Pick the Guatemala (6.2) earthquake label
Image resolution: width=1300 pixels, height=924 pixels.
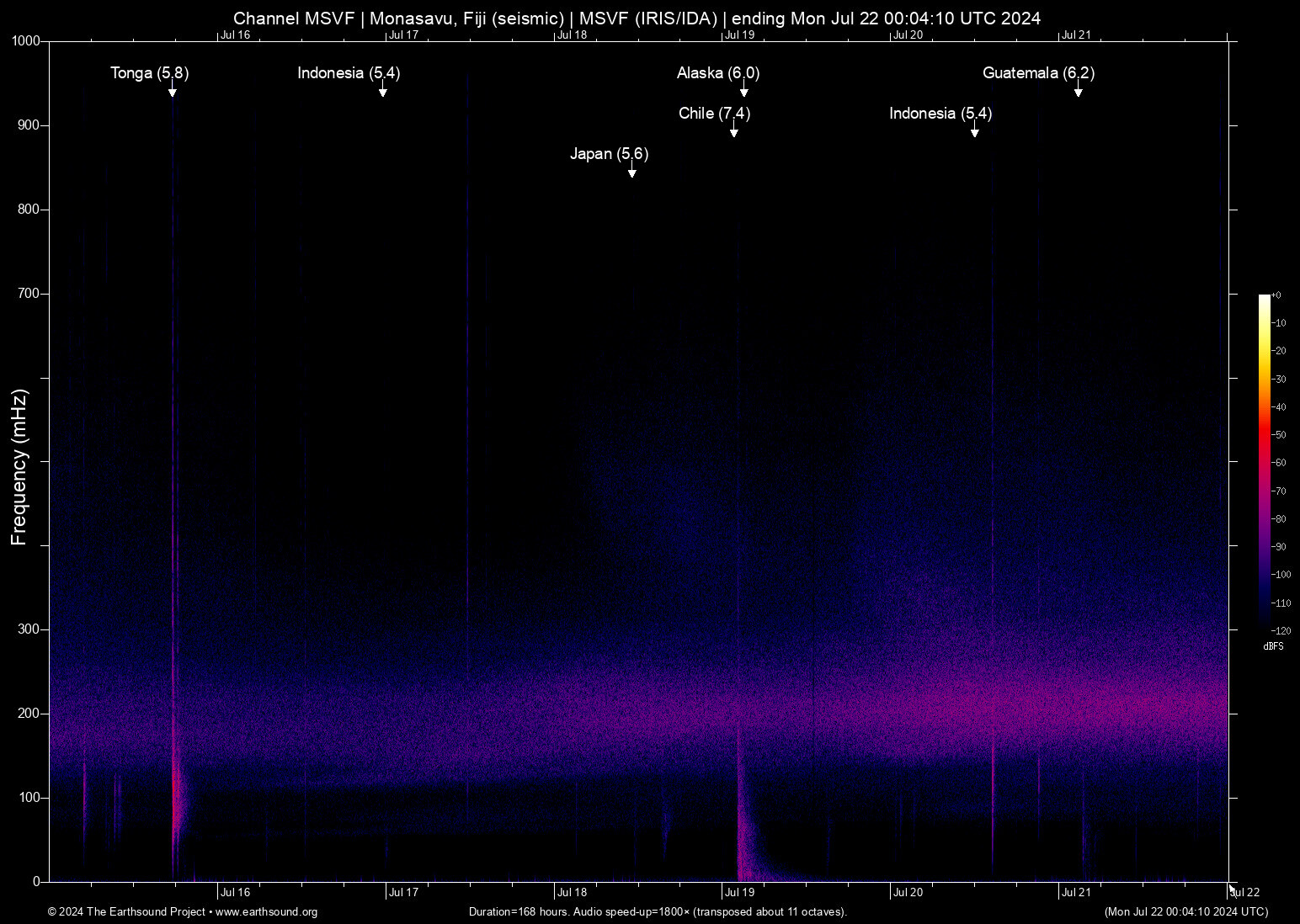(1039, 73)
